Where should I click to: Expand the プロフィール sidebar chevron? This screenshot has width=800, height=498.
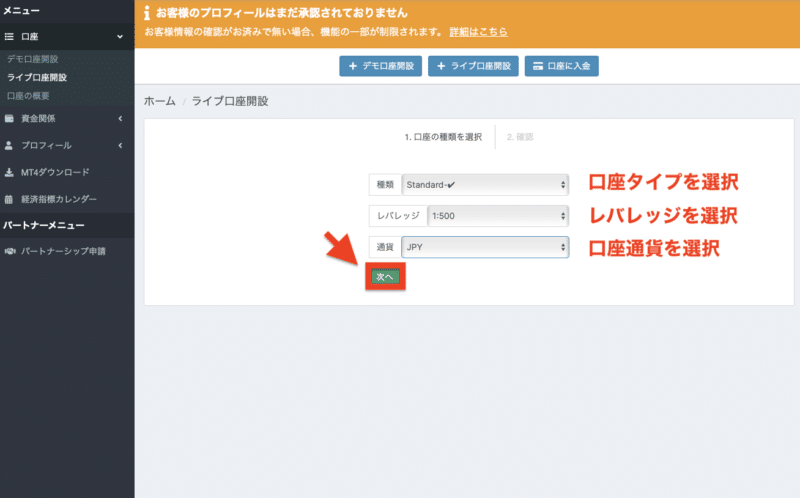tap(120, 145)
